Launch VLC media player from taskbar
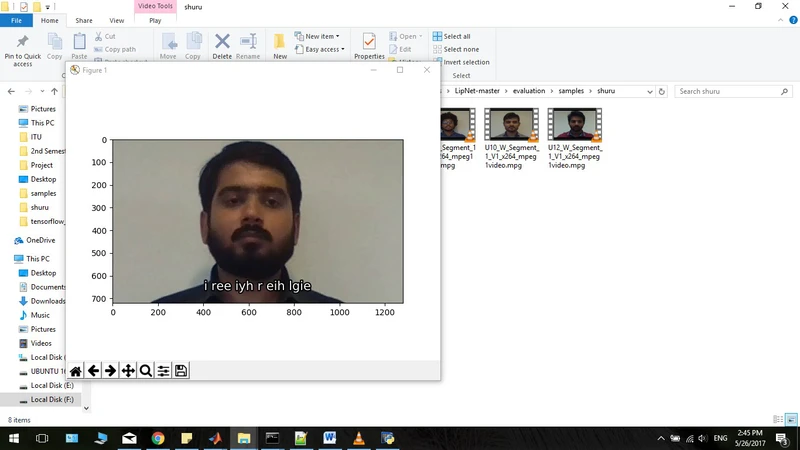800x450 pixels. [360, 438]
